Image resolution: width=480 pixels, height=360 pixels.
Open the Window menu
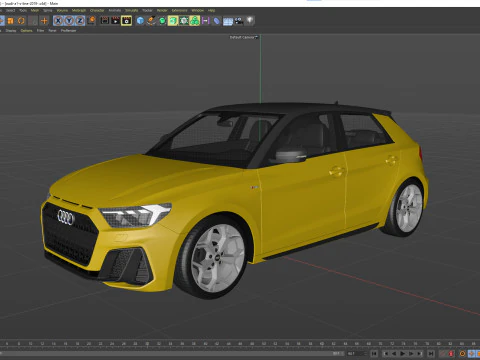[x=198, y=10]
